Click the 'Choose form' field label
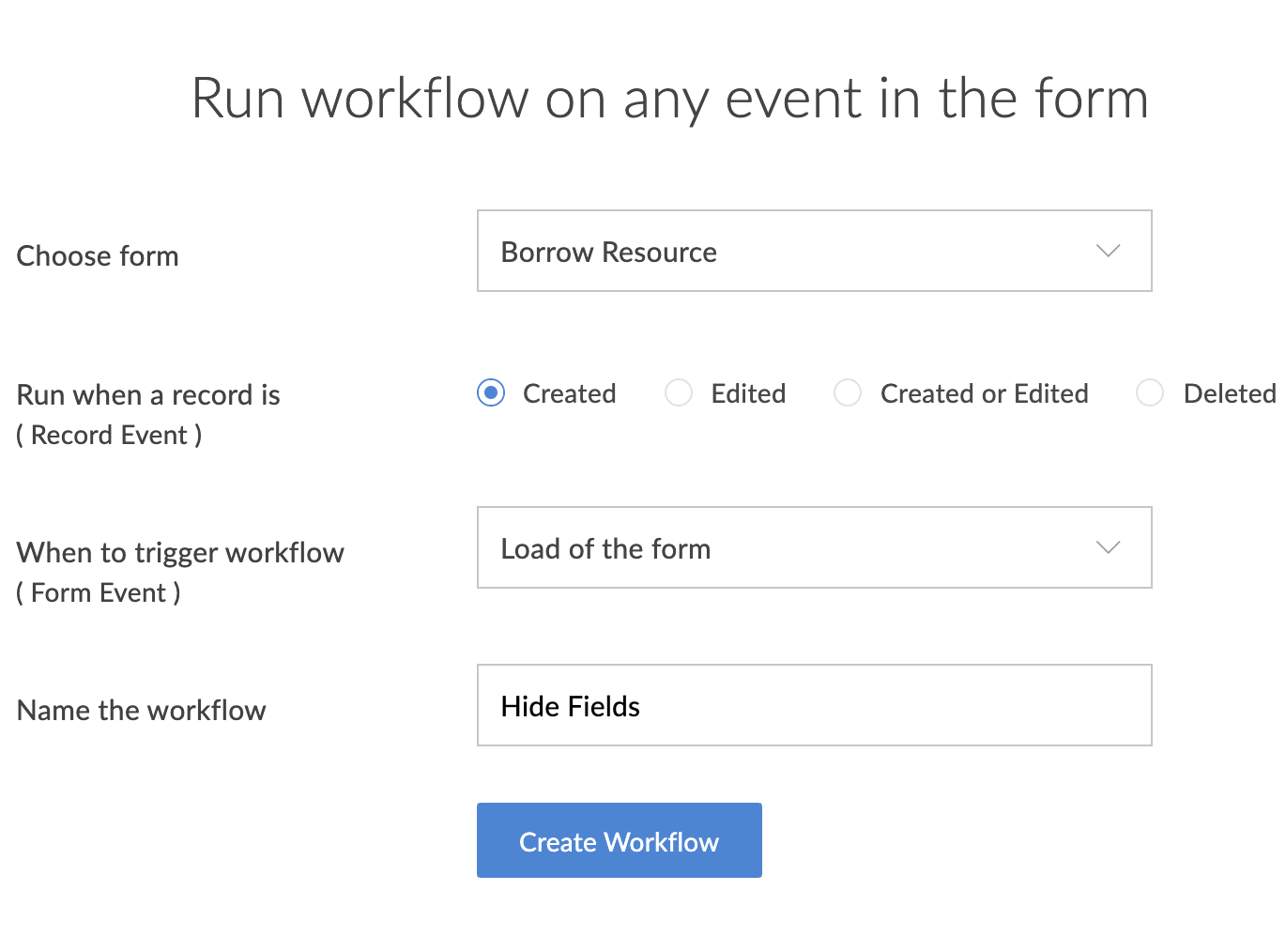The image size is (1286, 952). pyautogui.click(x=98, y=256)
